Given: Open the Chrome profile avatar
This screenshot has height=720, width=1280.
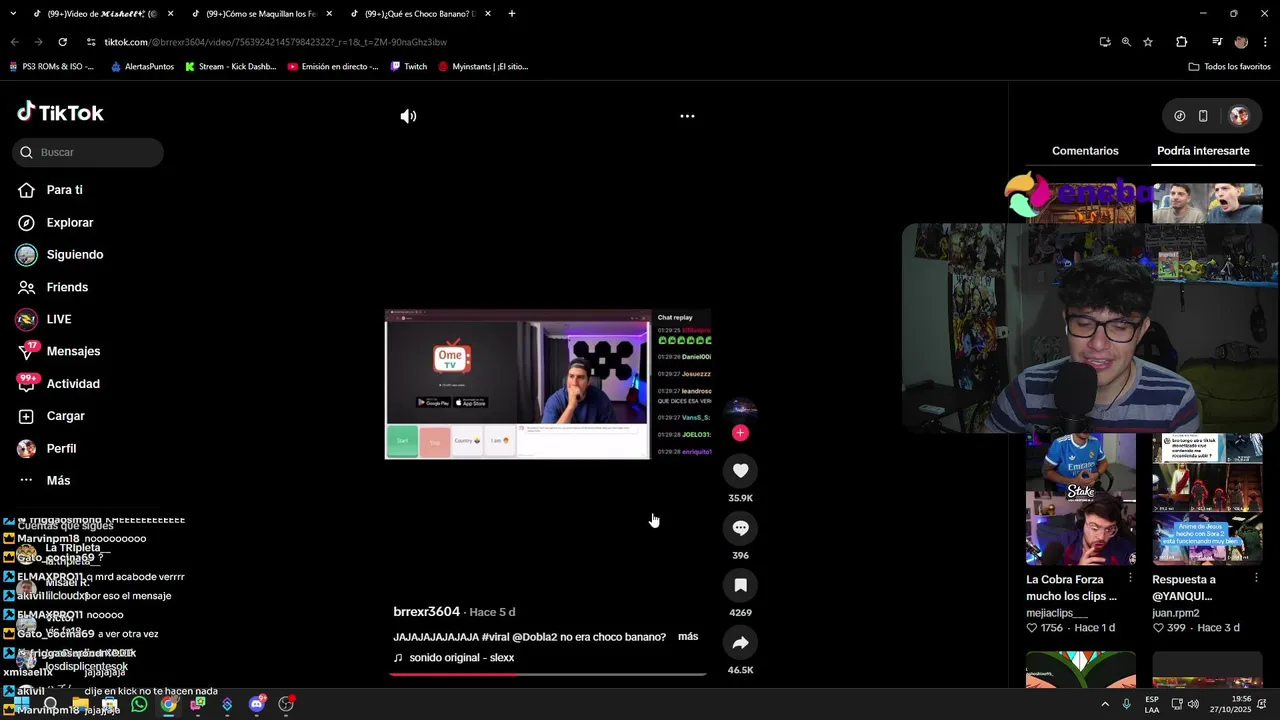Looking at the screenshot, I should click(x=1241, y=42).
